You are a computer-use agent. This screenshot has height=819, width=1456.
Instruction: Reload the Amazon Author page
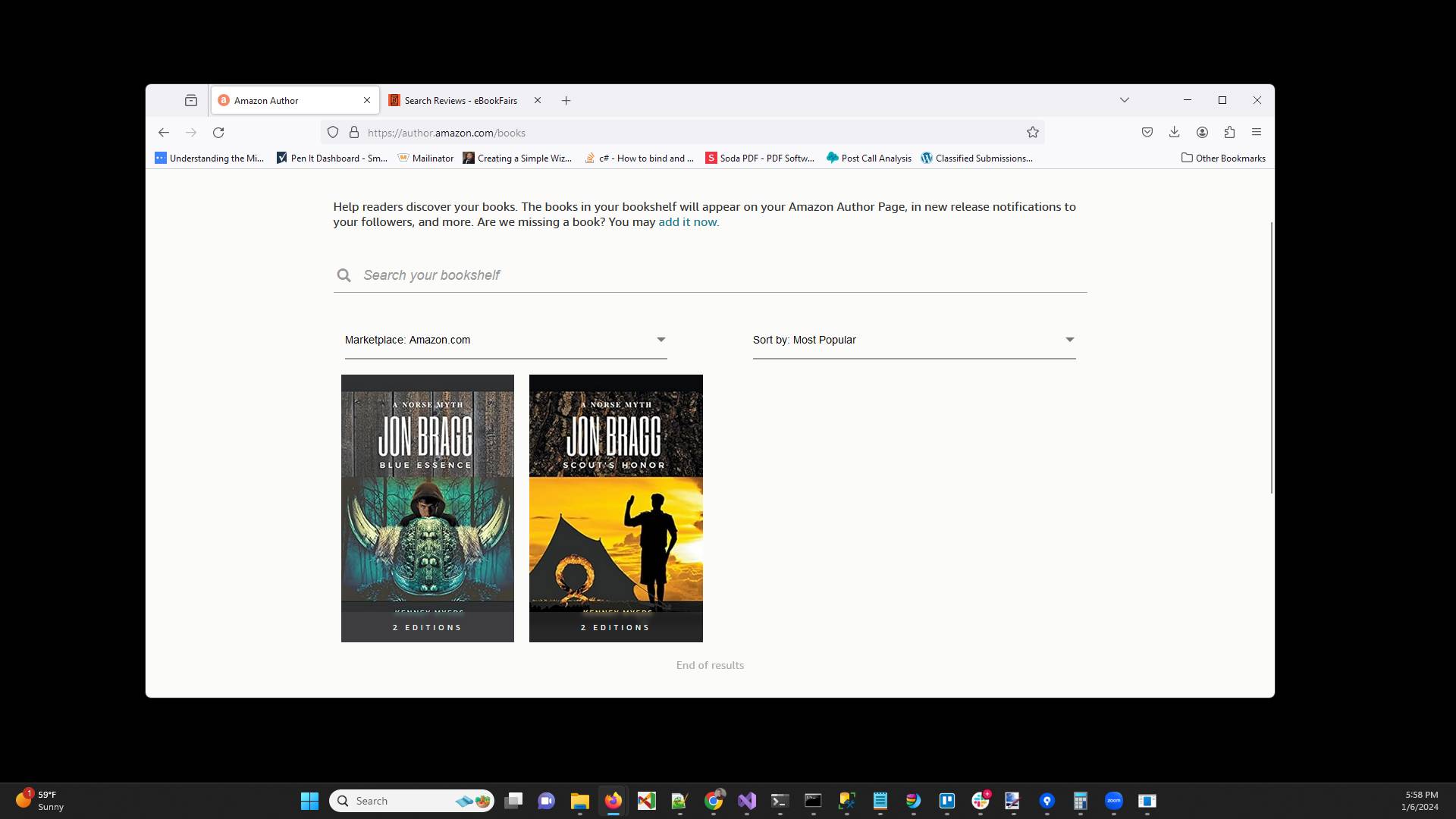coord(218,132)
